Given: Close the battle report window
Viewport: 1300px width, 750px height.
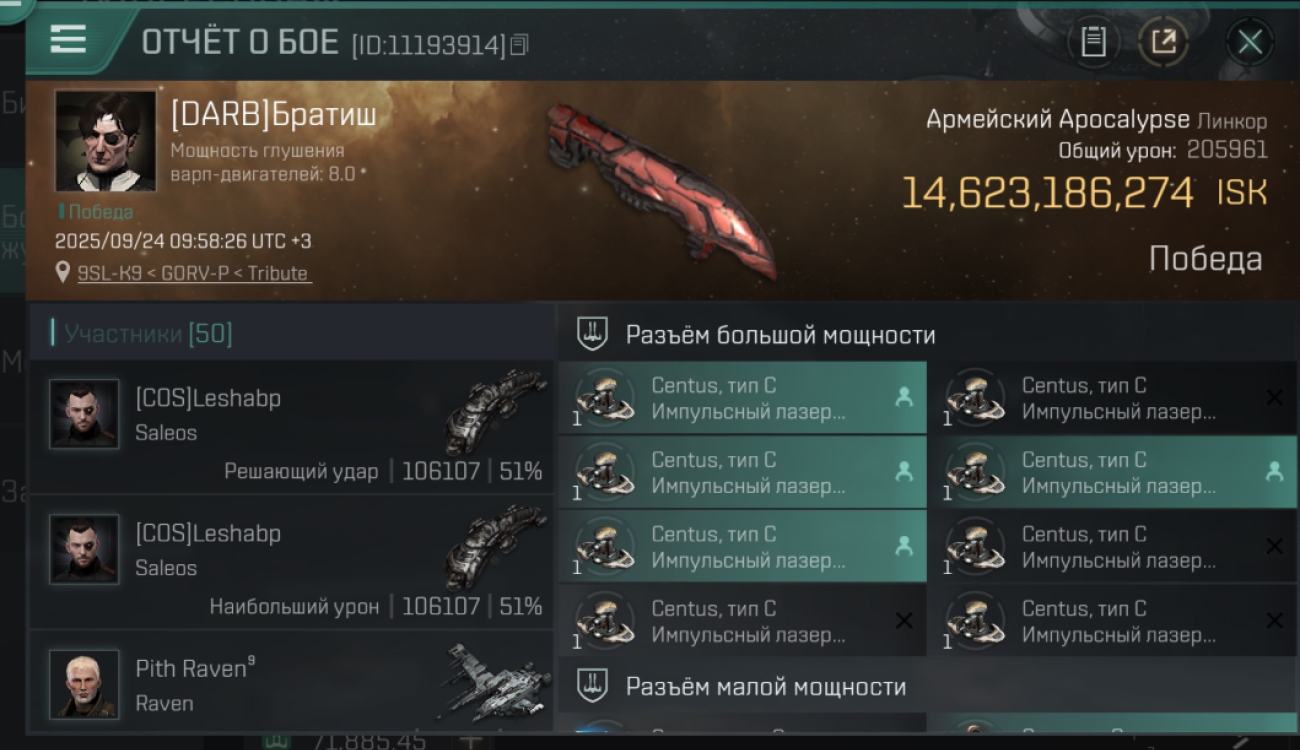Looking at the screenshot, I should pyautogui.click(x=1249, y=42).
